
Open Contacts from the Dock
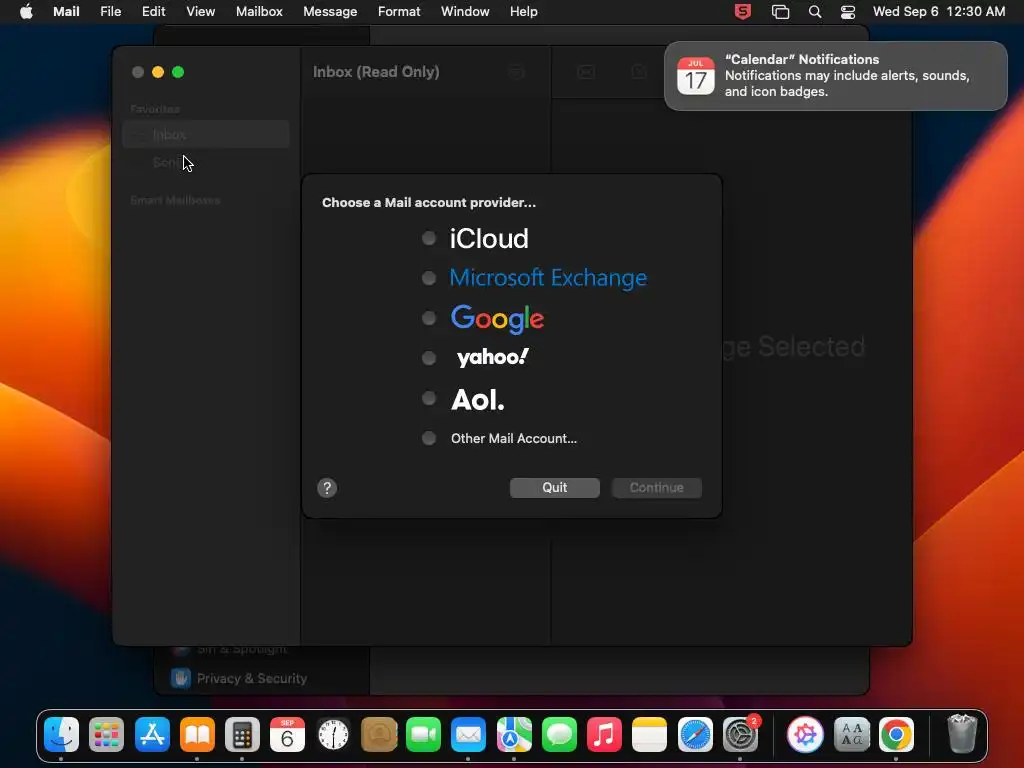click(x=379, y=734)
